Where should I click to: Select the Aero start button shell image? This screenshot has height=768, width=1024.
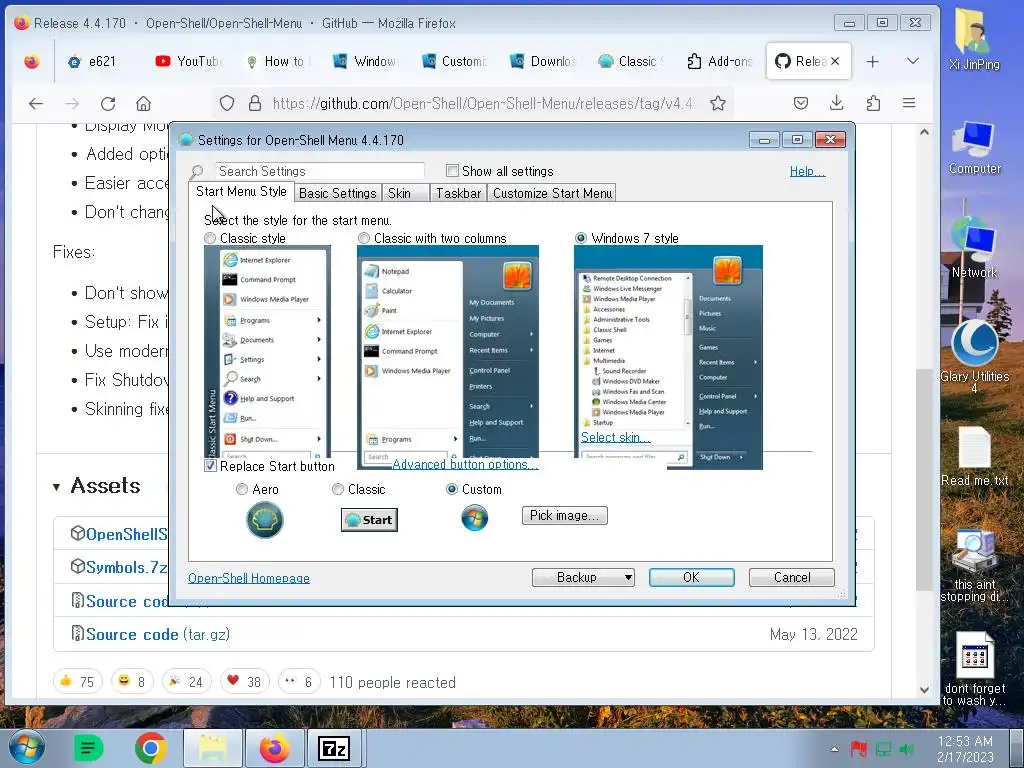pyautogui.click(x=264, y=520)
